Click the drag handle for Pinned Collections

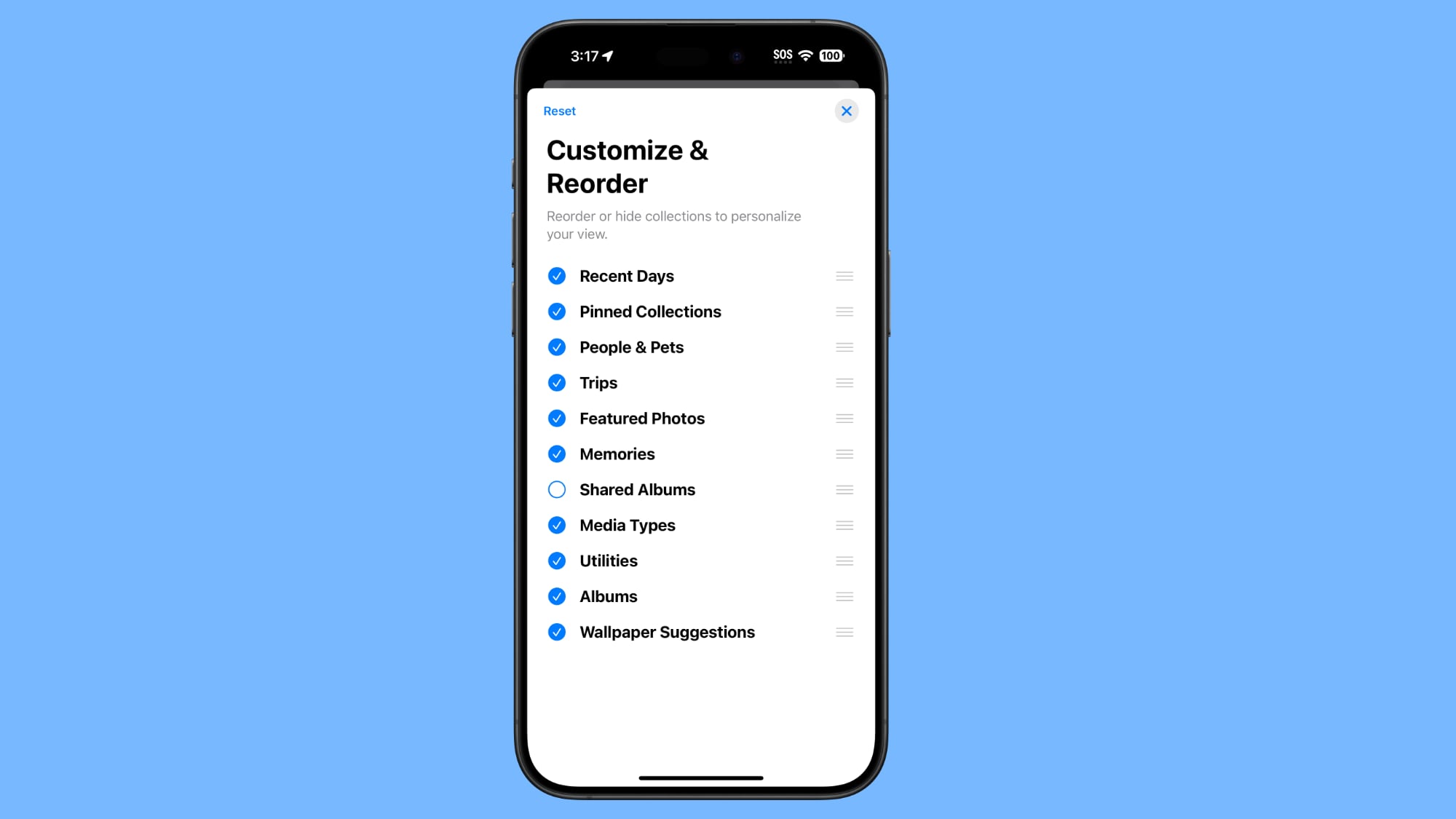[844, 311]
